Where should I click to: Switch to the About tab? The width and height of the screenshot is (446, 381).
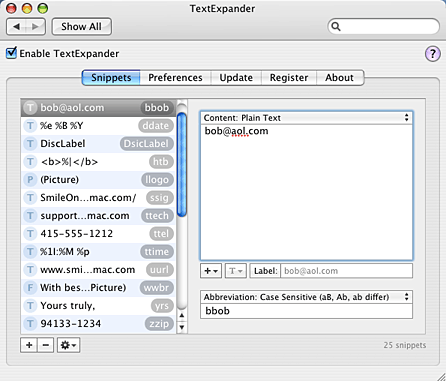click(x=339, y=78)
